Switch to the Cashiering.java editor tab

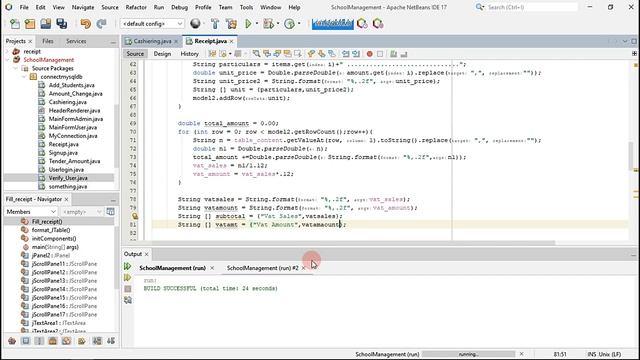(152, 41)
